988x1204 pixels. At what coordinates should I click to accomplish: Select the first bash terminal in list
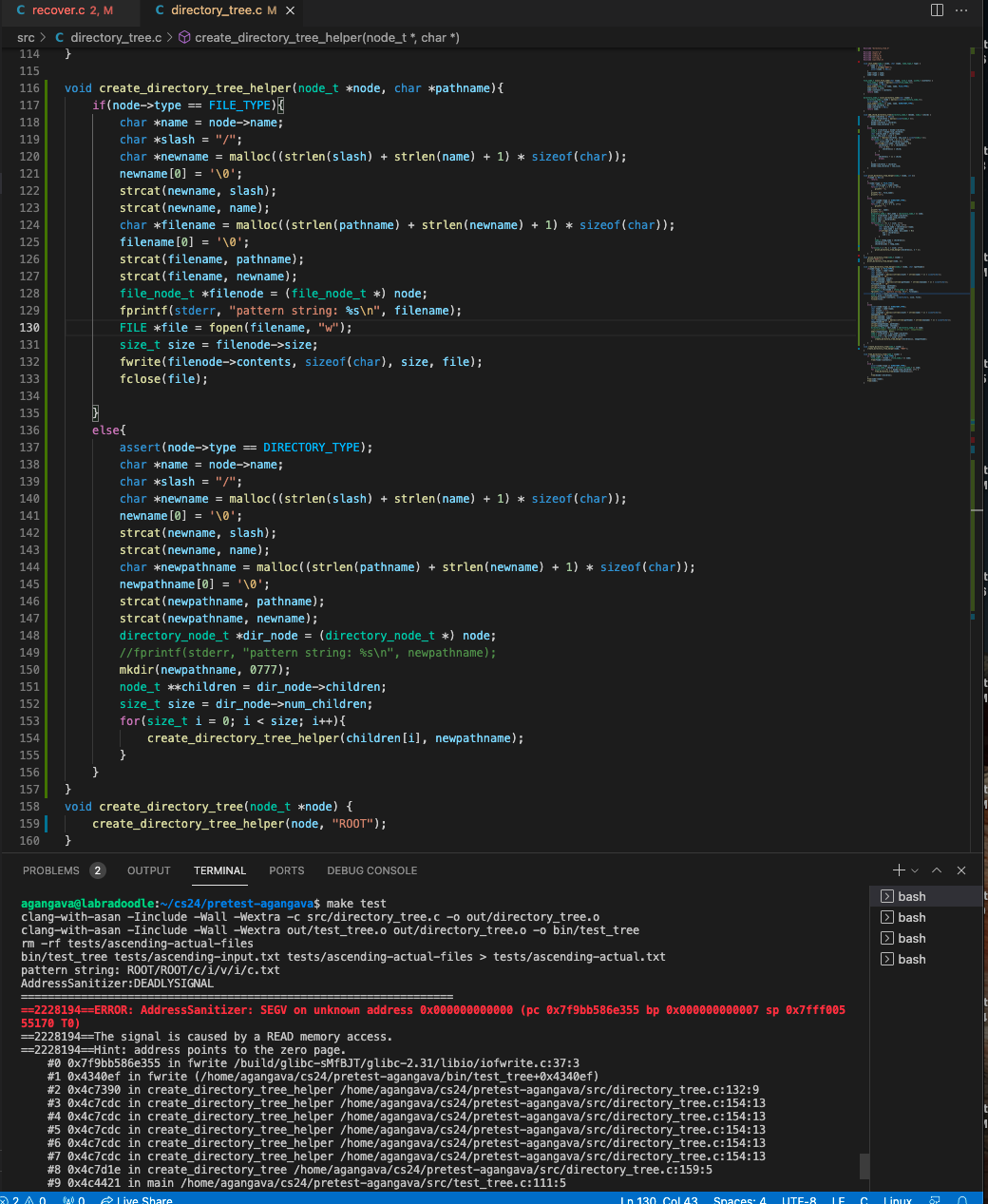[x=911, y=896]
